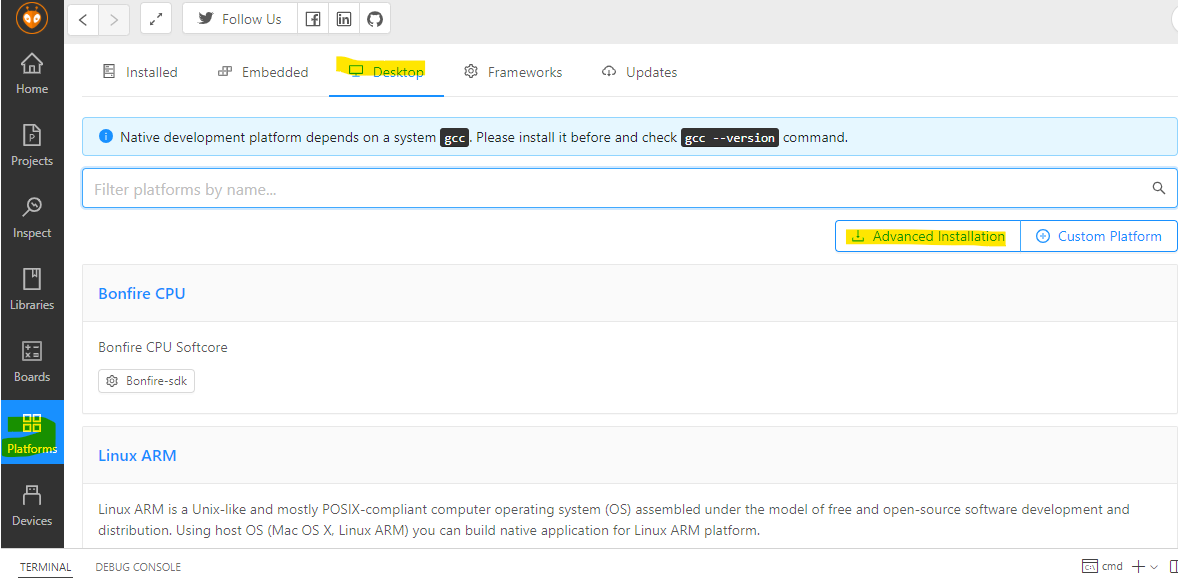Open the LinkedIn icon link
Screen dimensions: 1178x583
[343, 20]
